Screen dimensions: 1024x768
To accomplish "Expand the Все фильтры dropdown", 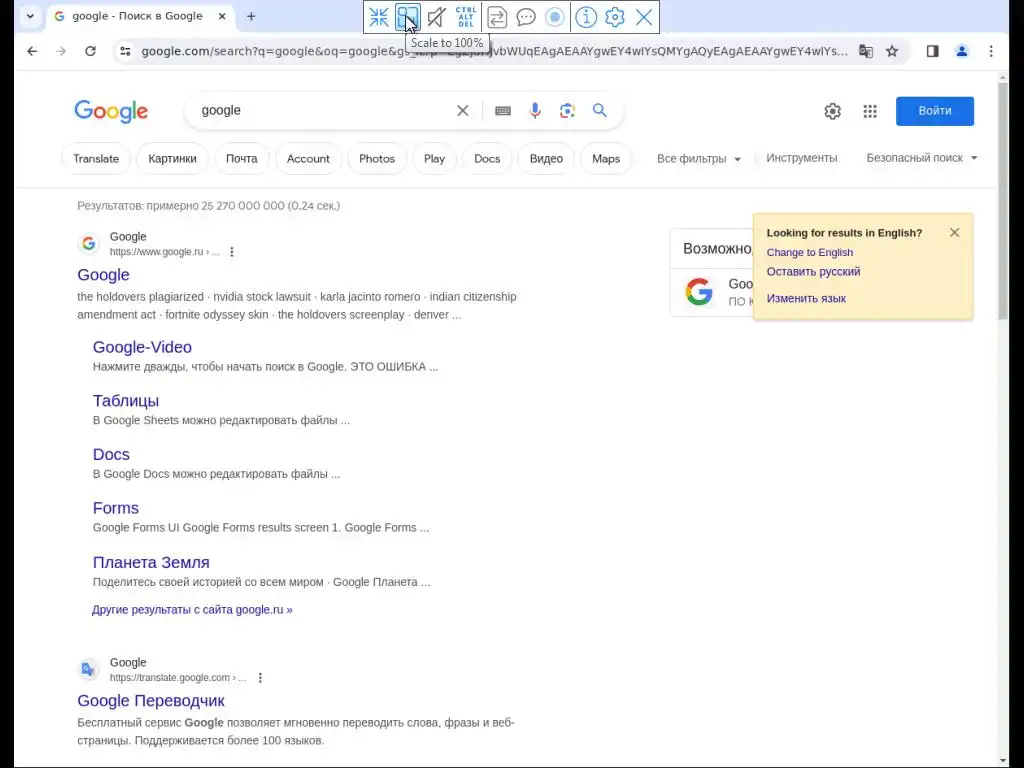I will tap(699, 159).
